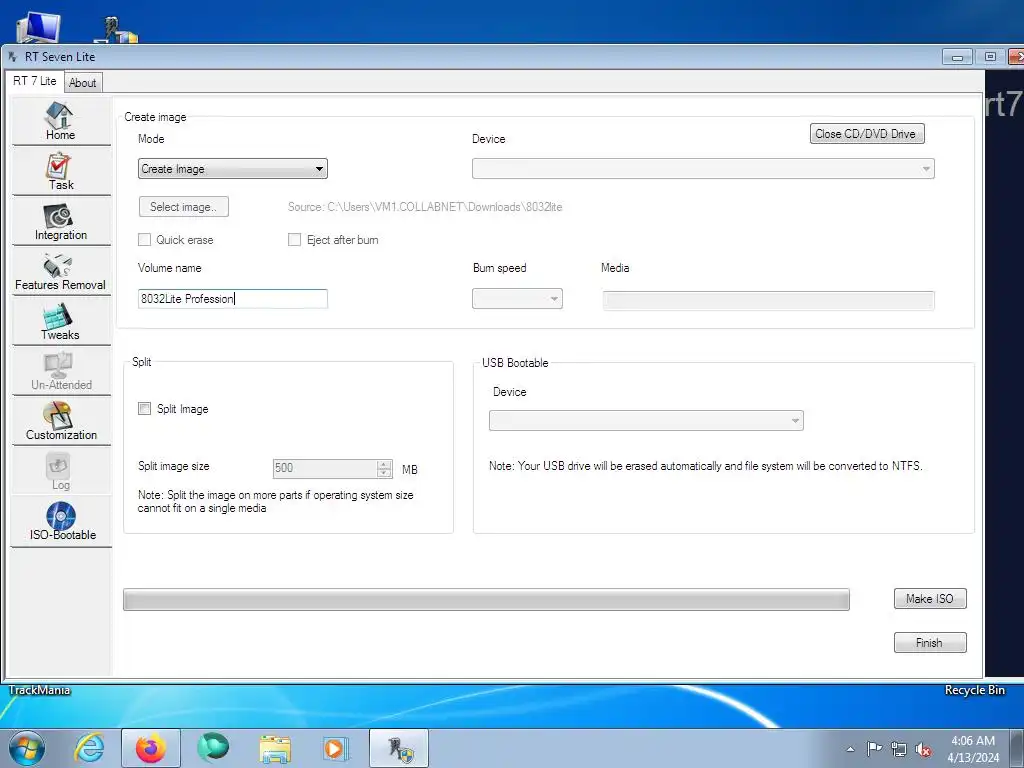
Task: Click the RT Seven Lite title icon
Action: tap(12, 57)
